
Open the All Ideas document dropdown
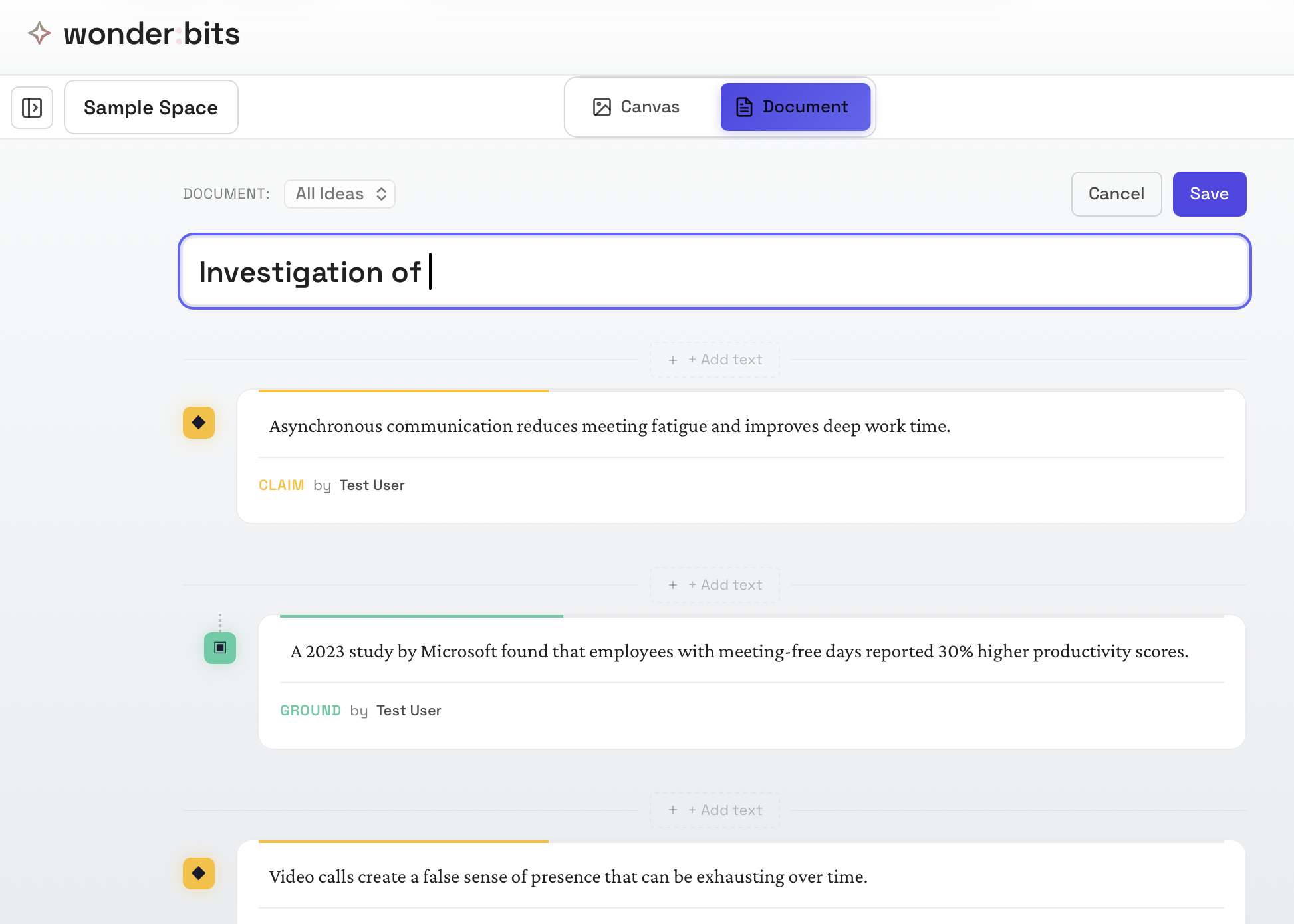click(x=339, y=194)
